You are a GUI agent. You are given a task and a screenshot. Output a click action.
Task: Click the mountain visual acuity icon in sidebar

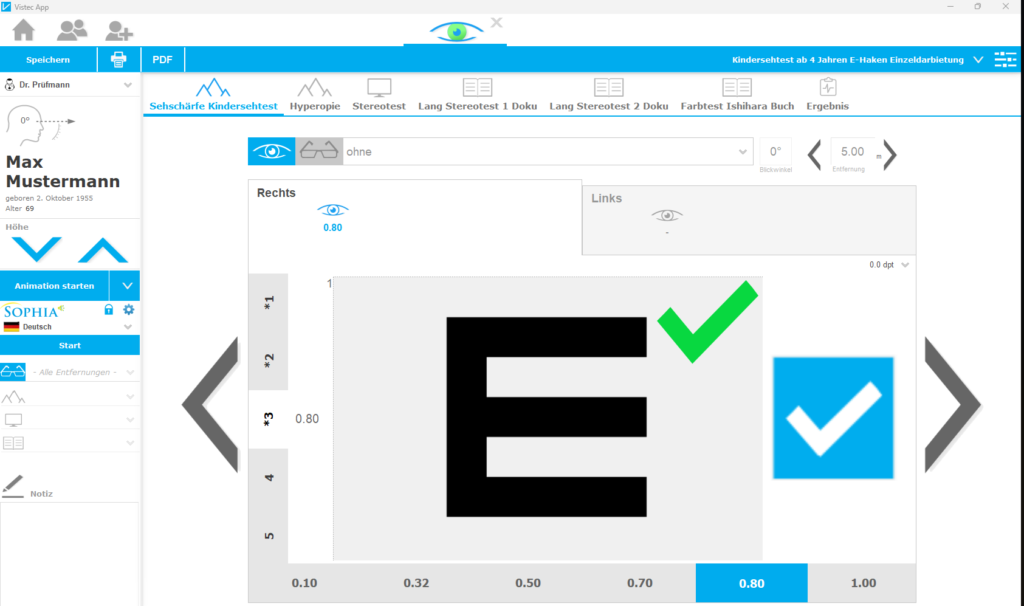click(13, 396)
